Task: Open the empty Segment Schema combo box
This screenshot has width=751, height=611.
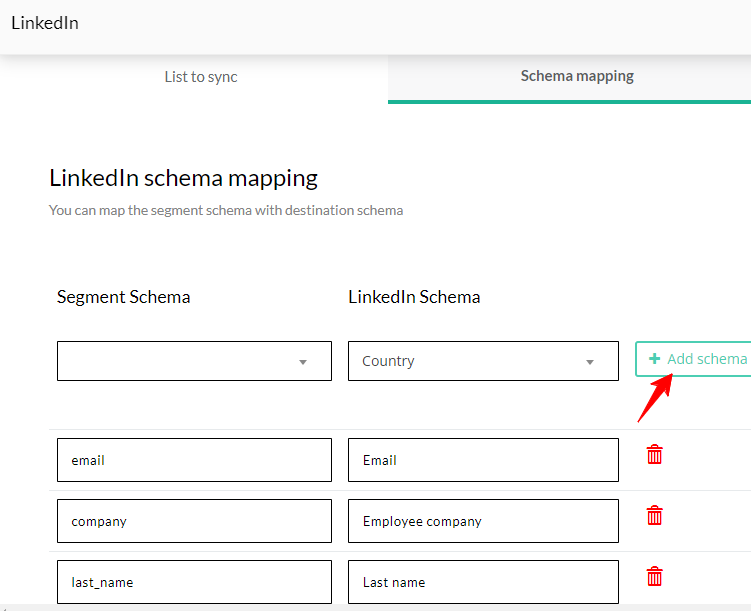Action: tap(194, 361)
